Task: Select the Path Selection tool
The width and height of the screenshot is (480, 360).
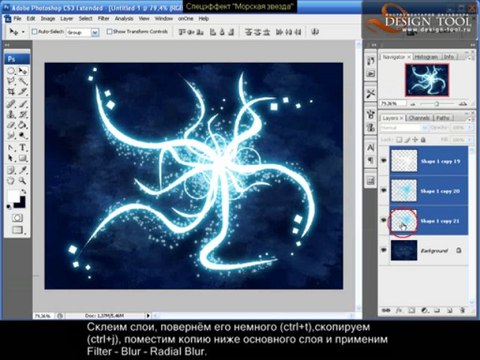Action: pos(11,158)
